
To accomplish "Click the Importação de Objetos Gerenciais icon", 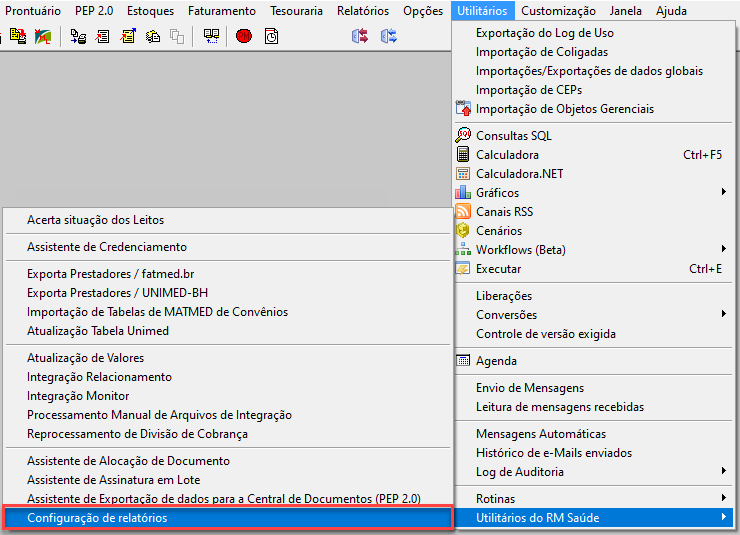I will click(463, 109).
